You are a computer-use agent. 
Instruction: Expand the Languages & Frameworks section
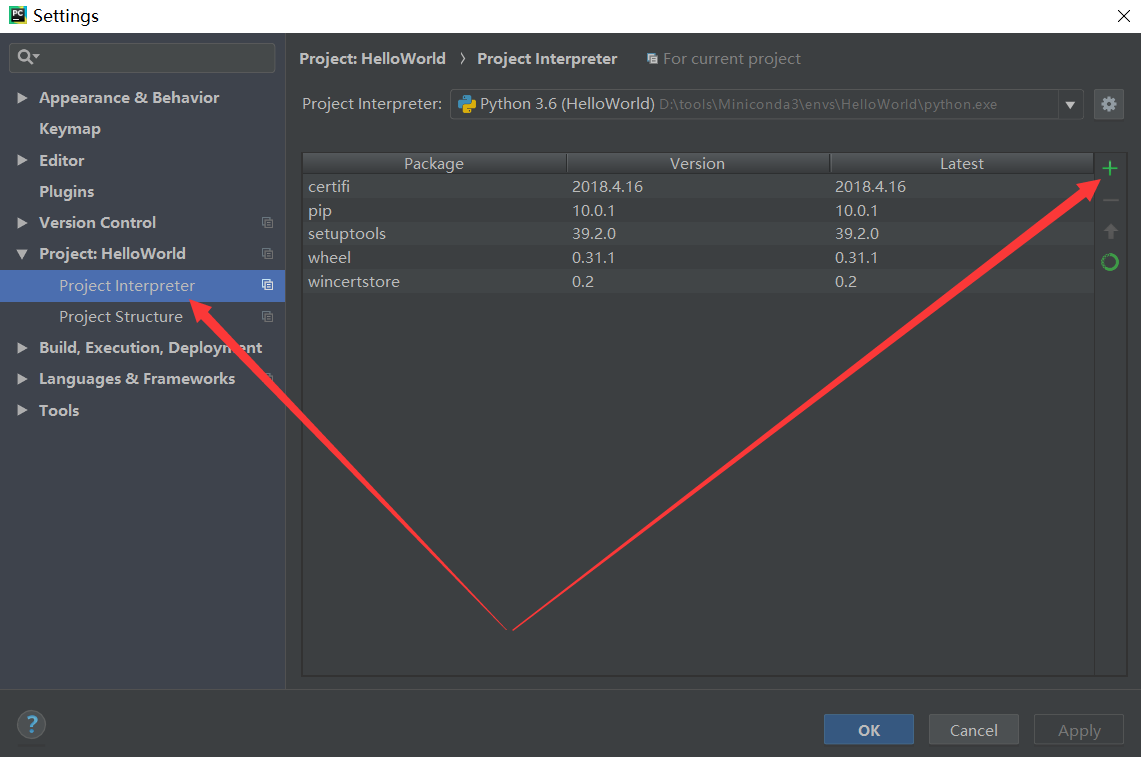[22, 378]
